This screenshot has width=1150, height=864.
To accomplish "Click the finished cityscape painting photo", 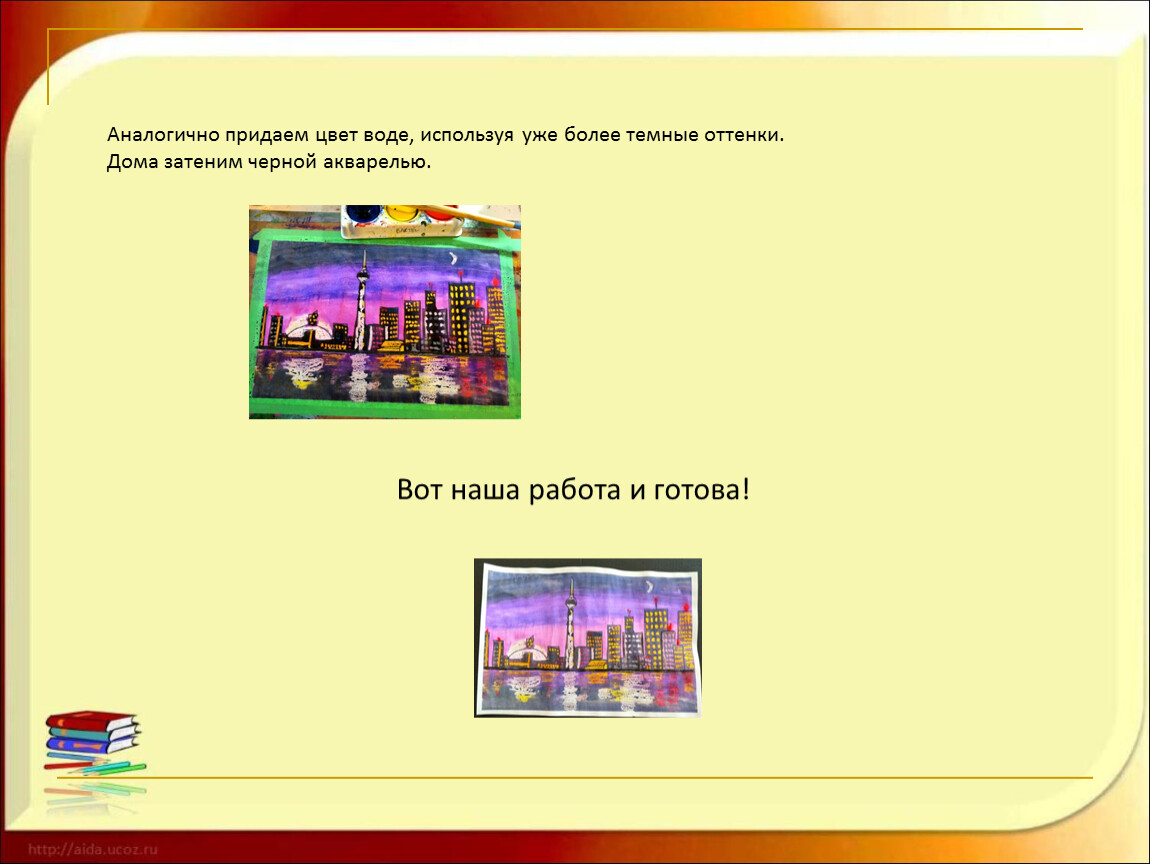I will (x=587, y=637).
